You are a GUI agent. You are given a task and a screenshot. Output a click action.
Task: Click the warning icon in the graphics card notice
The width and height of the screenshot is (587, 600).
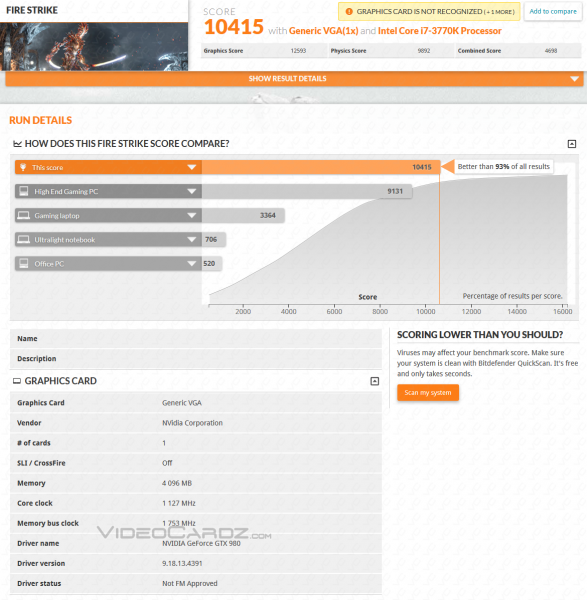349,12
